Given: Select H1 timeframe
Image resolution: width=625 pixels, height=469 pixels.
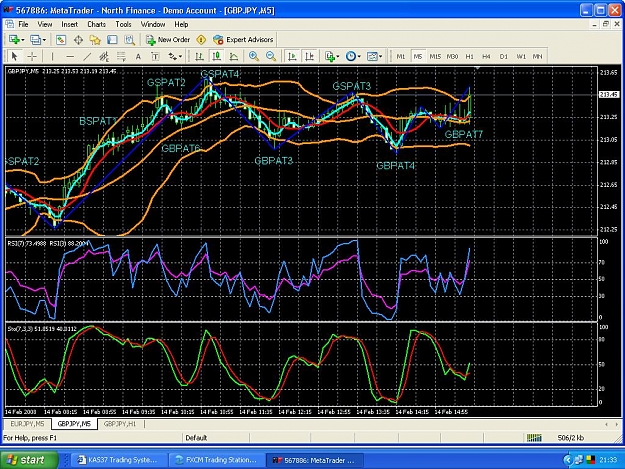Looking at the screenshot, I should [470, 57].
